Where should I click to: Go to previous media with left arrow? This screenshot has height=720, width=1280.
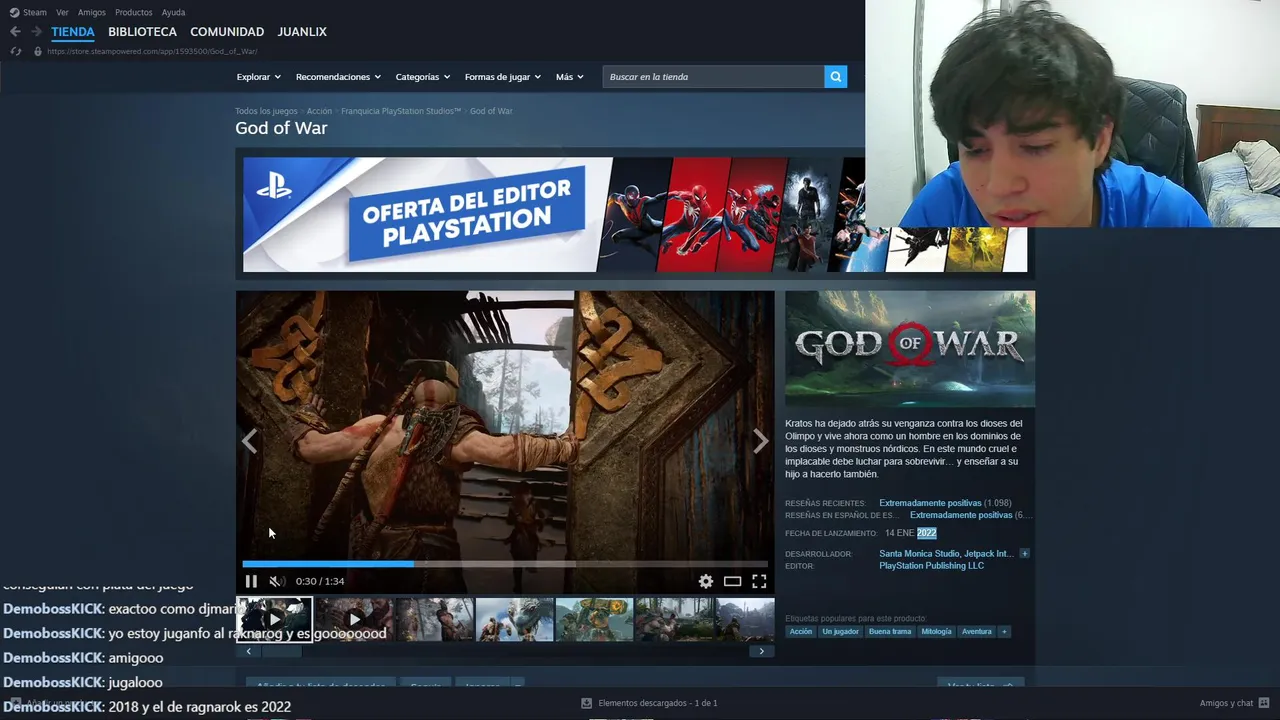click(x=249, y=441)
